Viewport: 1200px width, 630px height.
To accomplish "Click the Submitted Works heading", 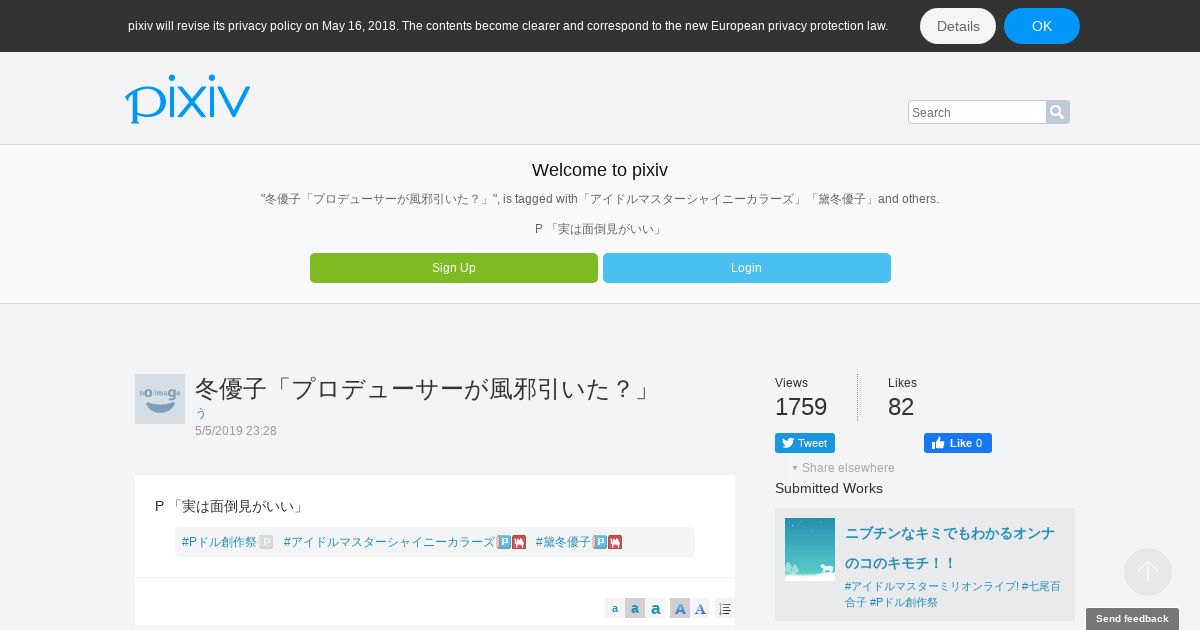I will pos(829,488).
